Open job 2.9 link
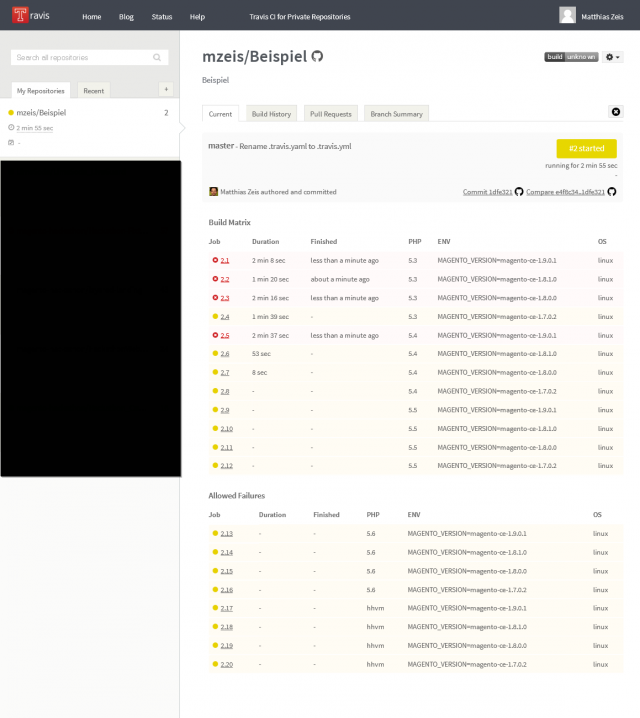This screenshot has height=718, width=640. tap(225, 410)
